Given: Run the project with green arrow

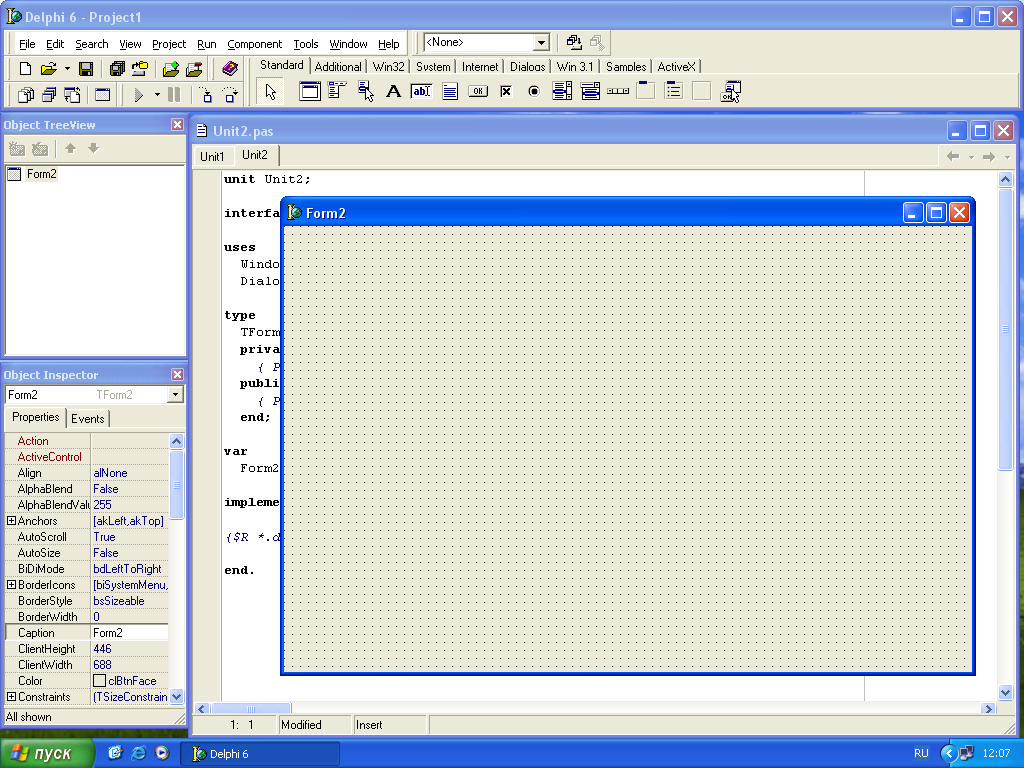Looking at the screenshot, I should [138, 95].
